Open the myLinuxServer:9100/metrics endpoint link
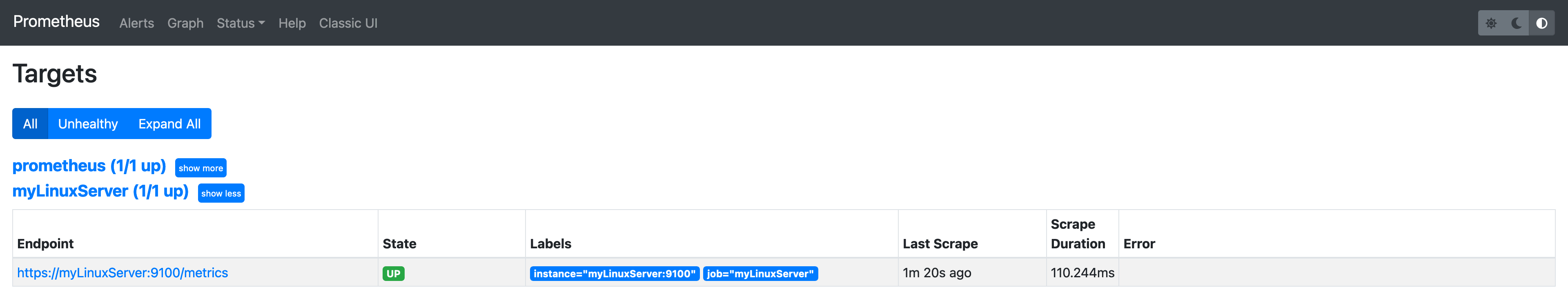 pos(122,273)
